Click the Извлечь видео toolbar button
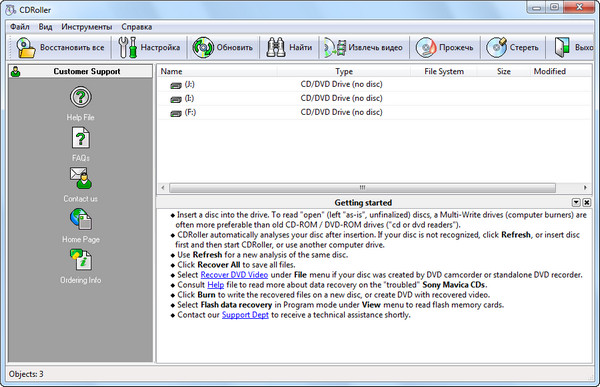This screenshot has height=387, width=600. click(364, 47)
